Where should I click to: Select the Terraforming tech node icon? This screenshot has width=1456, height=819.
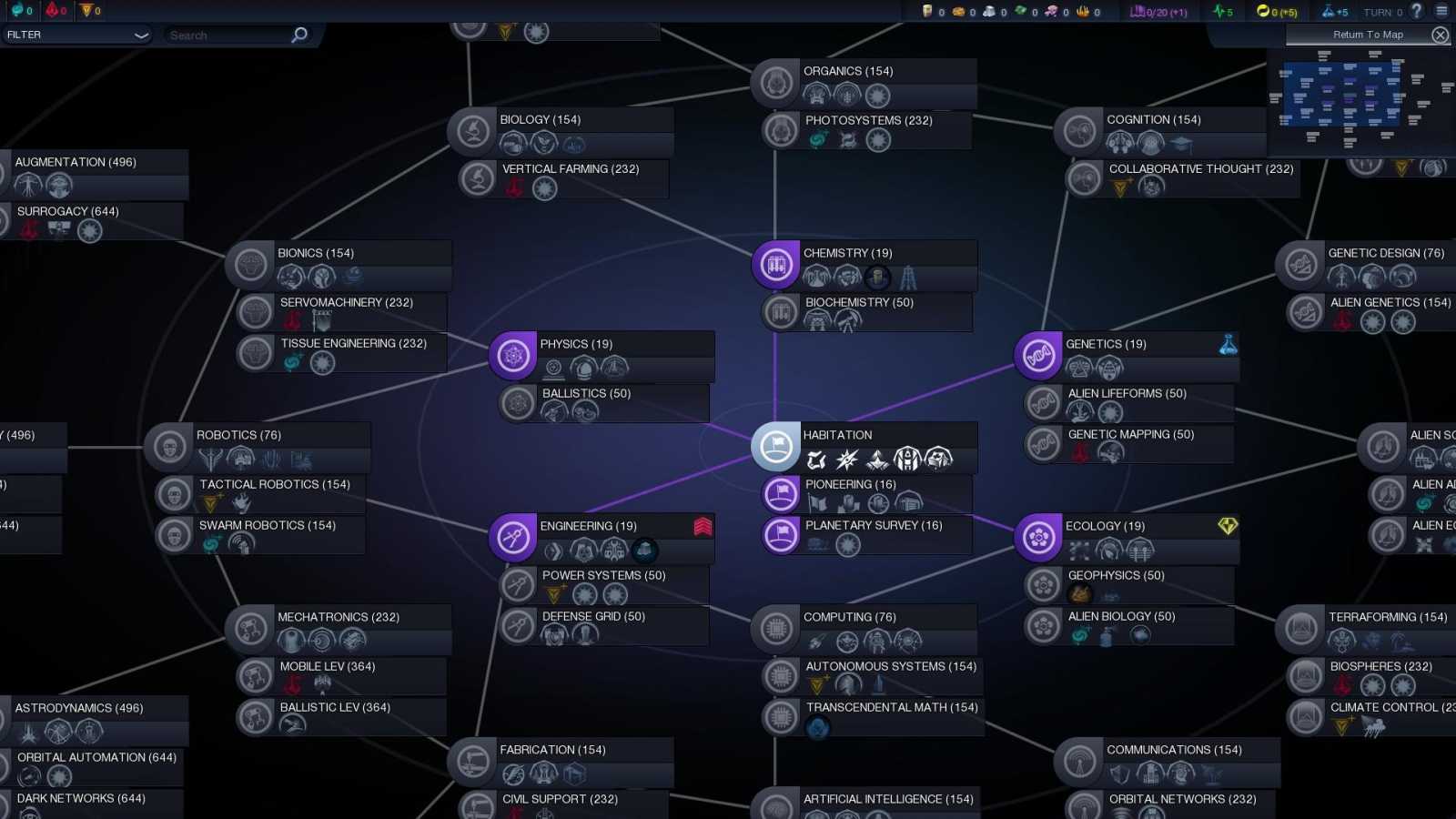click(1301, 629)
